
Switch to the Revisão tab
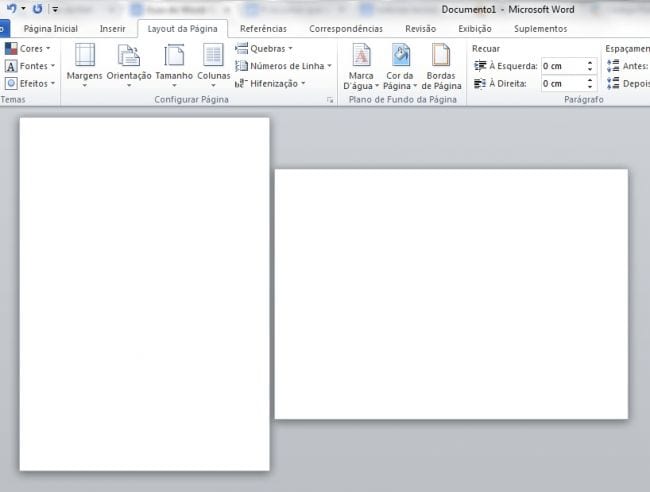coord(420,29)
